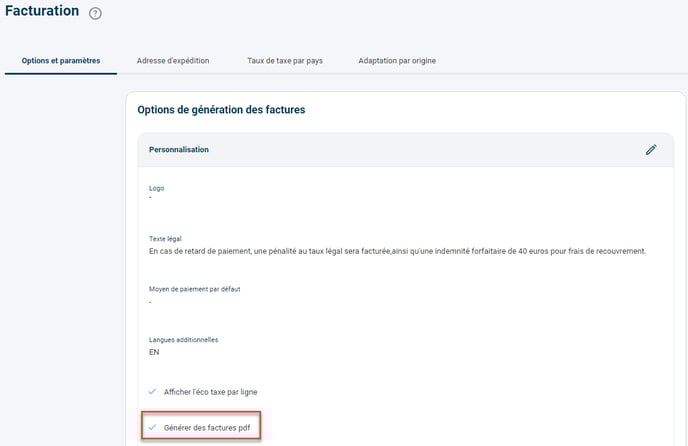Click the late payment penalty legal text

397,251
